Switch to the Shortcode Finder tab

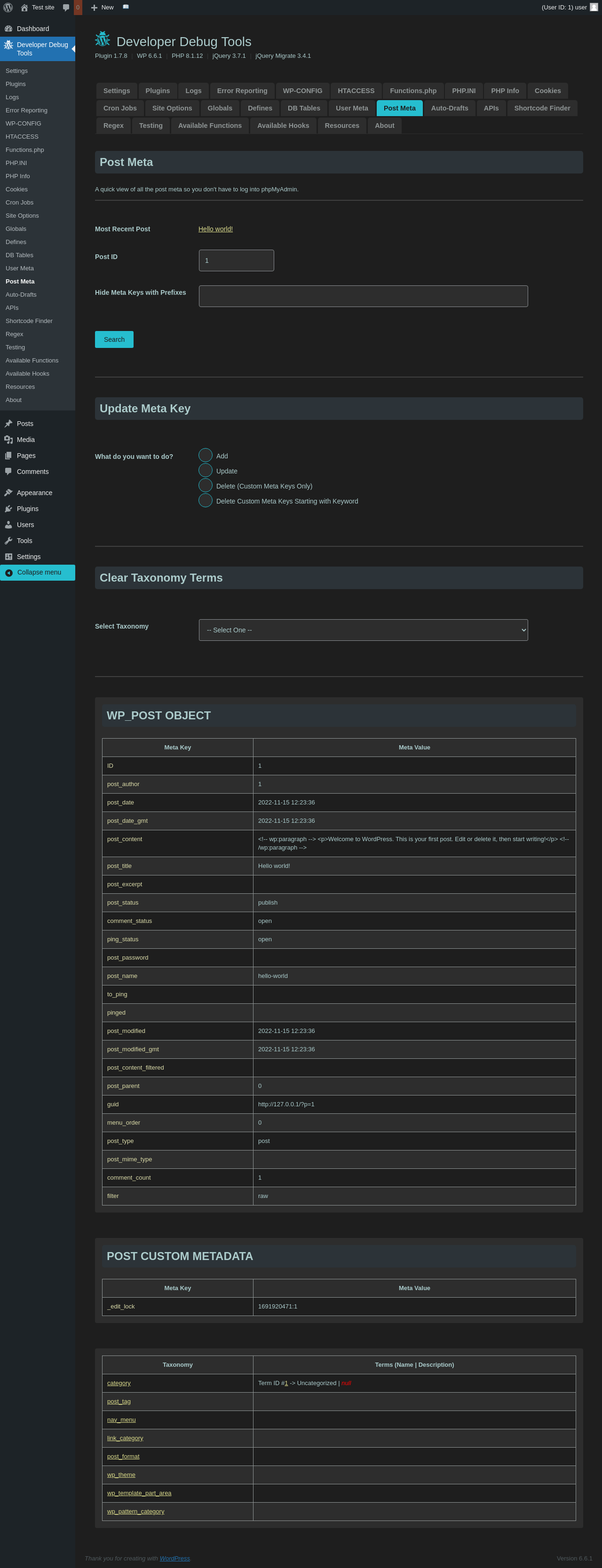pos(542,108)
